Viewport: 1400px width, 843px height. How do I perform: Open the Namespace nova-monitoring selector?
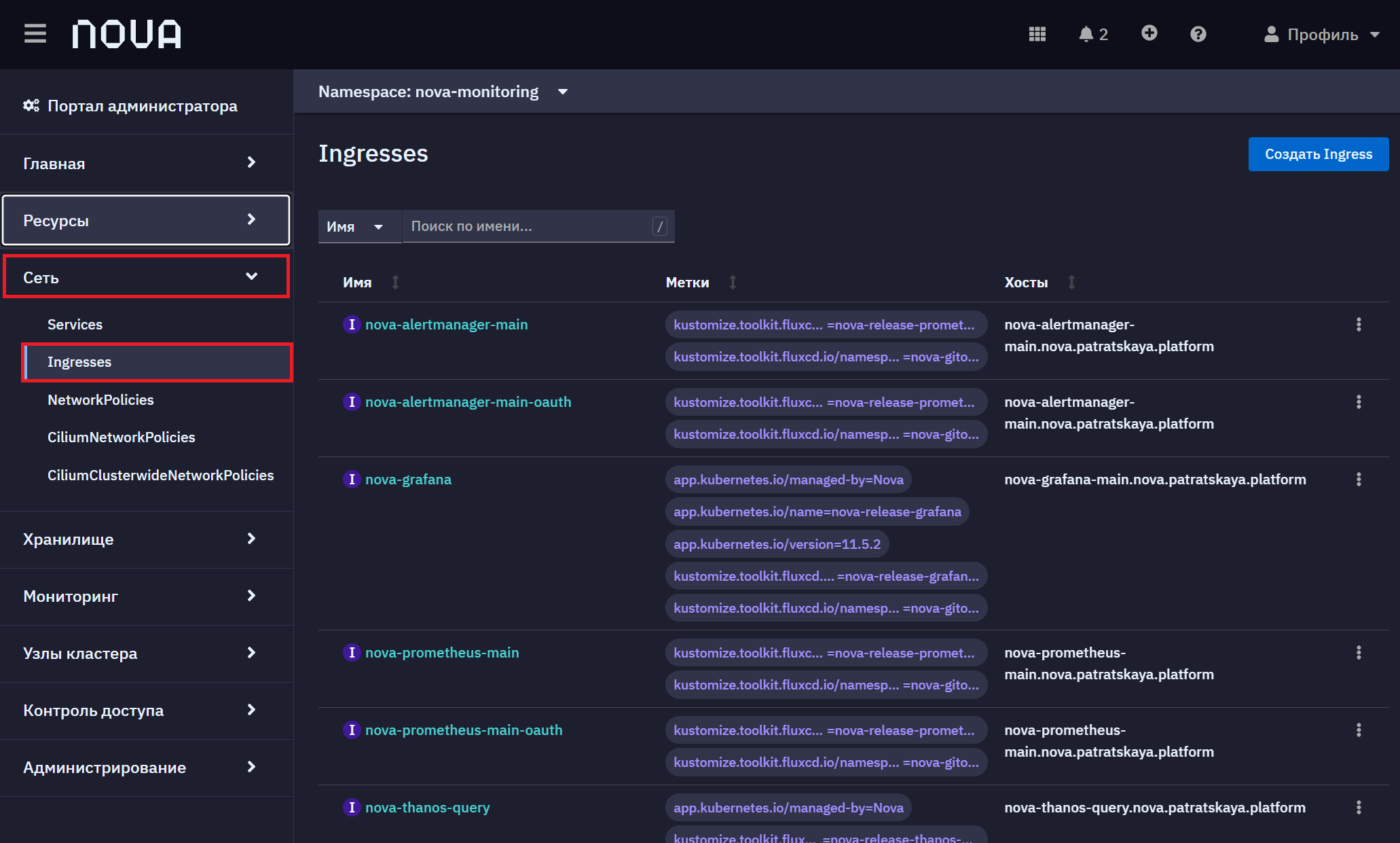coord(443,92)
